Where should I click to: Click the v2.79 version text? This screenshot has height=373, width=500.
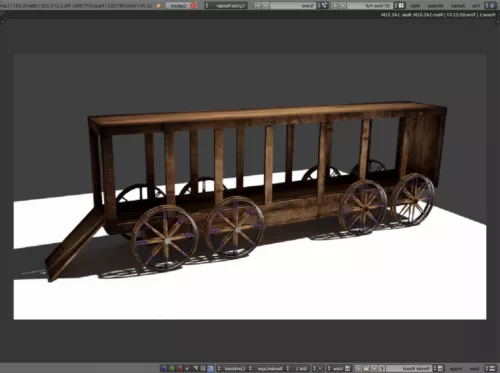(x=147, y=6)
